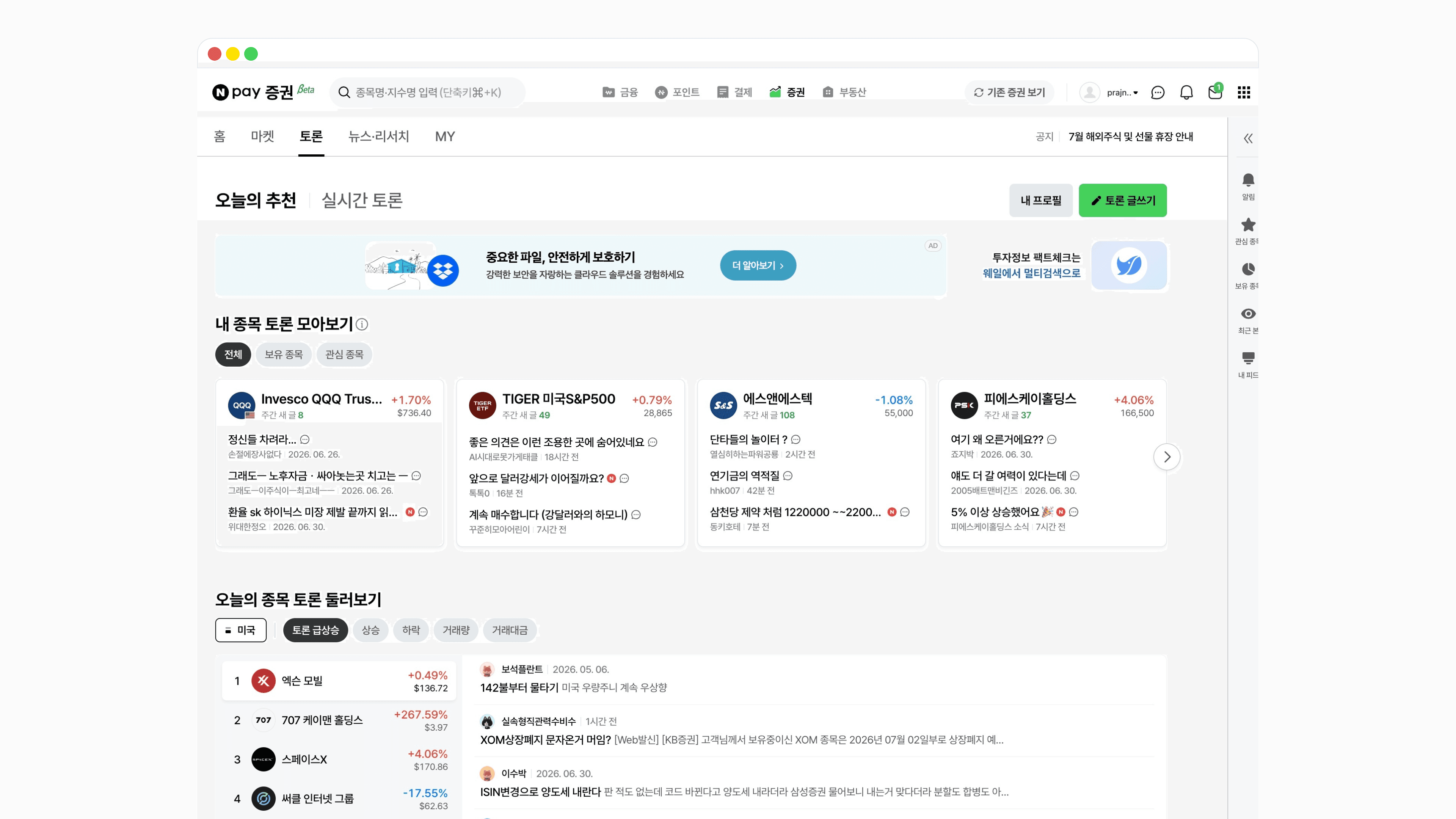1456x819 pixels.
Task: Open the chat messages icon
Action: point(1158,92)
